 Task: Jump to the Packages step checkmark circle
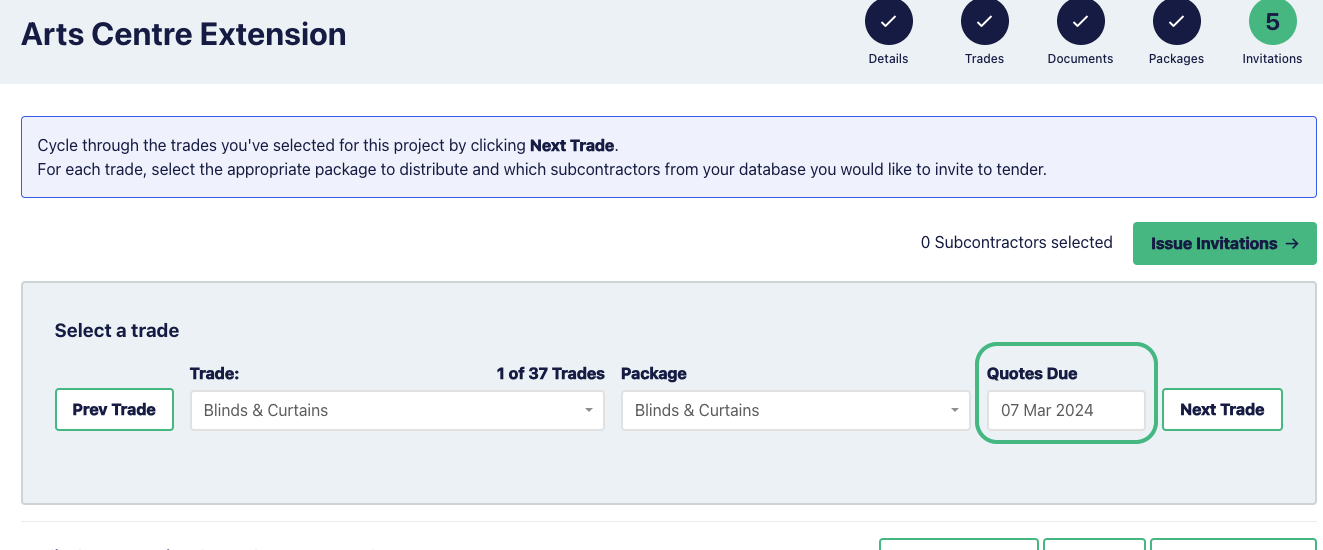[1177, 22]
